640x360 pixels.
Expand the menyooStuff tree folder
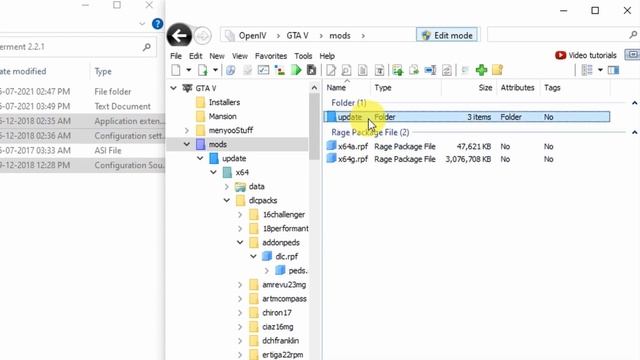(x=187, y=130)
